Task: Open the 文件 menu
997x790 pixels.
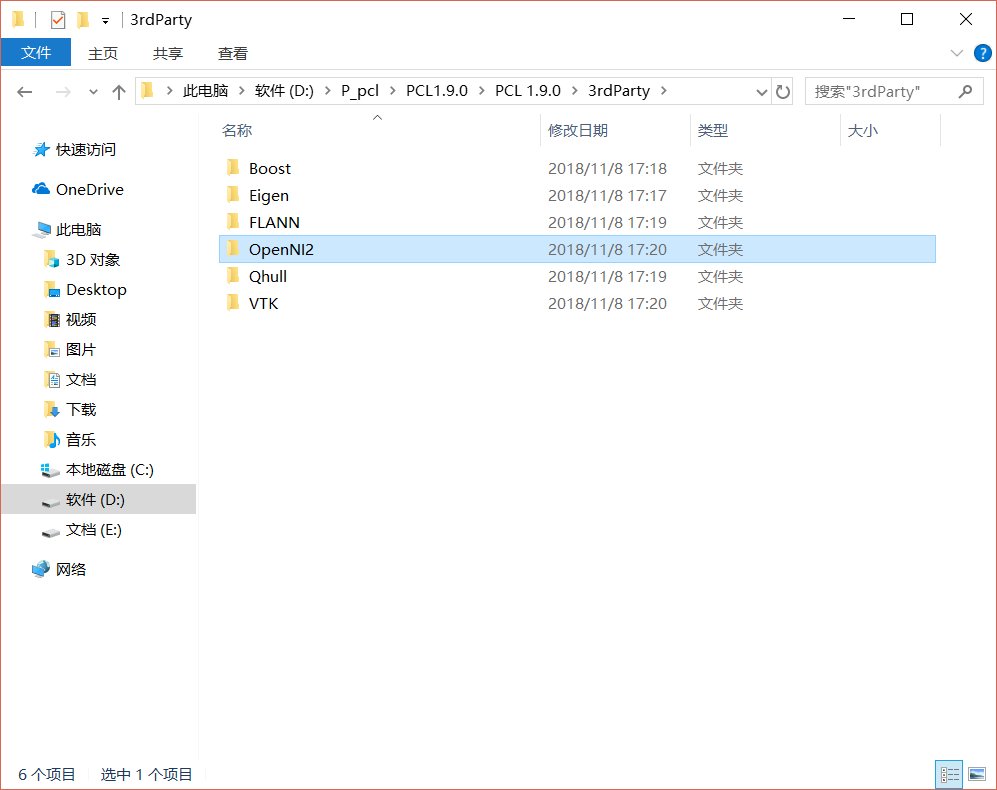Action: [x=36, y=53]
